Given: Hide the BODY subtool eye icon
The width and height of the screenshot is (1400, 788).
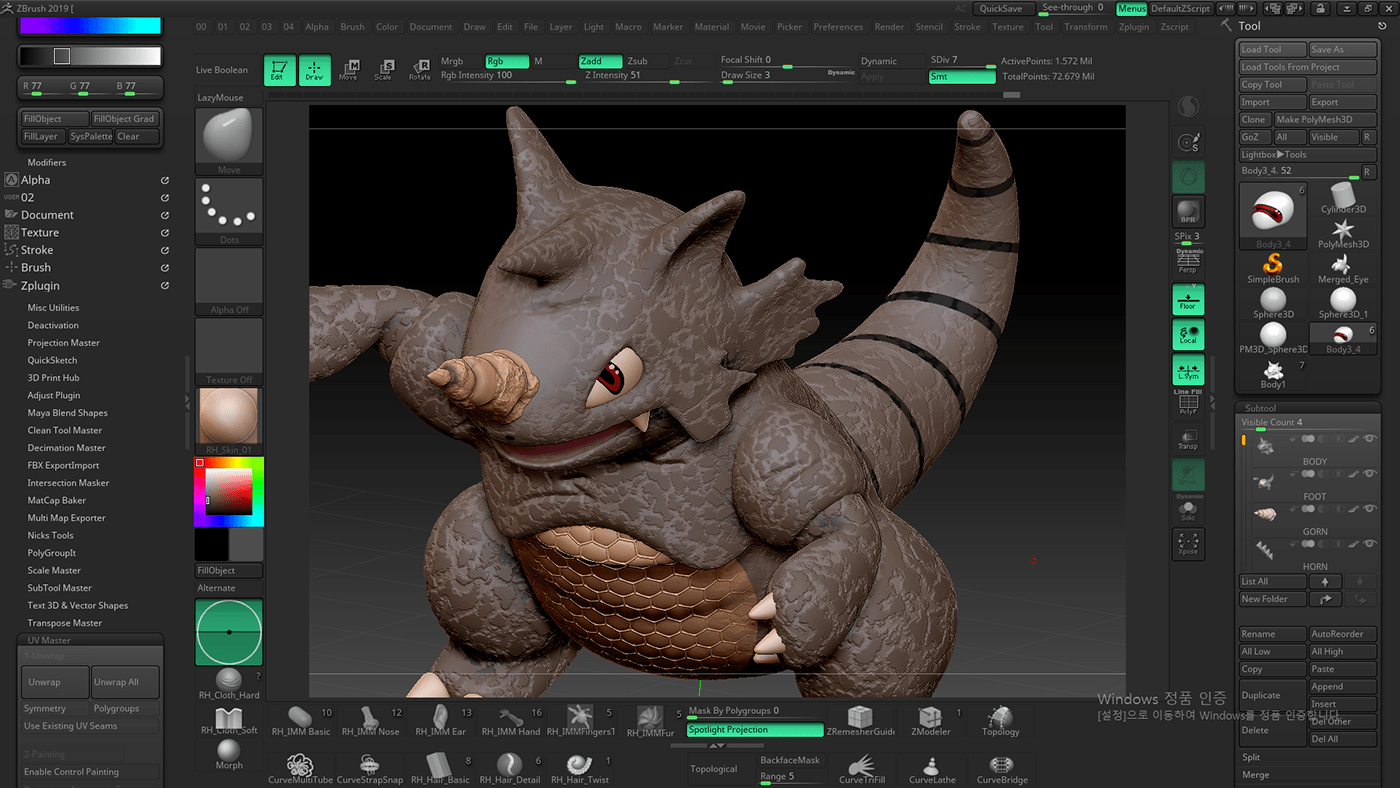Looking at the screenshot, I should [1370, 438].
